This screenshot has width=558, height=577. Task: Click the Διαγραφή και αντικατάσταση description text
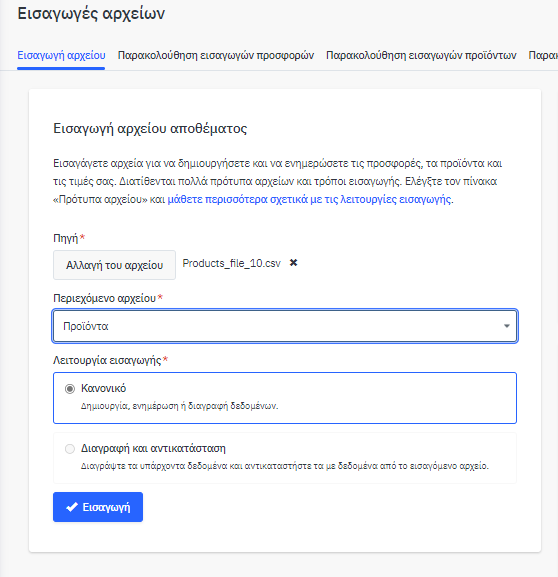pos(285,466)
